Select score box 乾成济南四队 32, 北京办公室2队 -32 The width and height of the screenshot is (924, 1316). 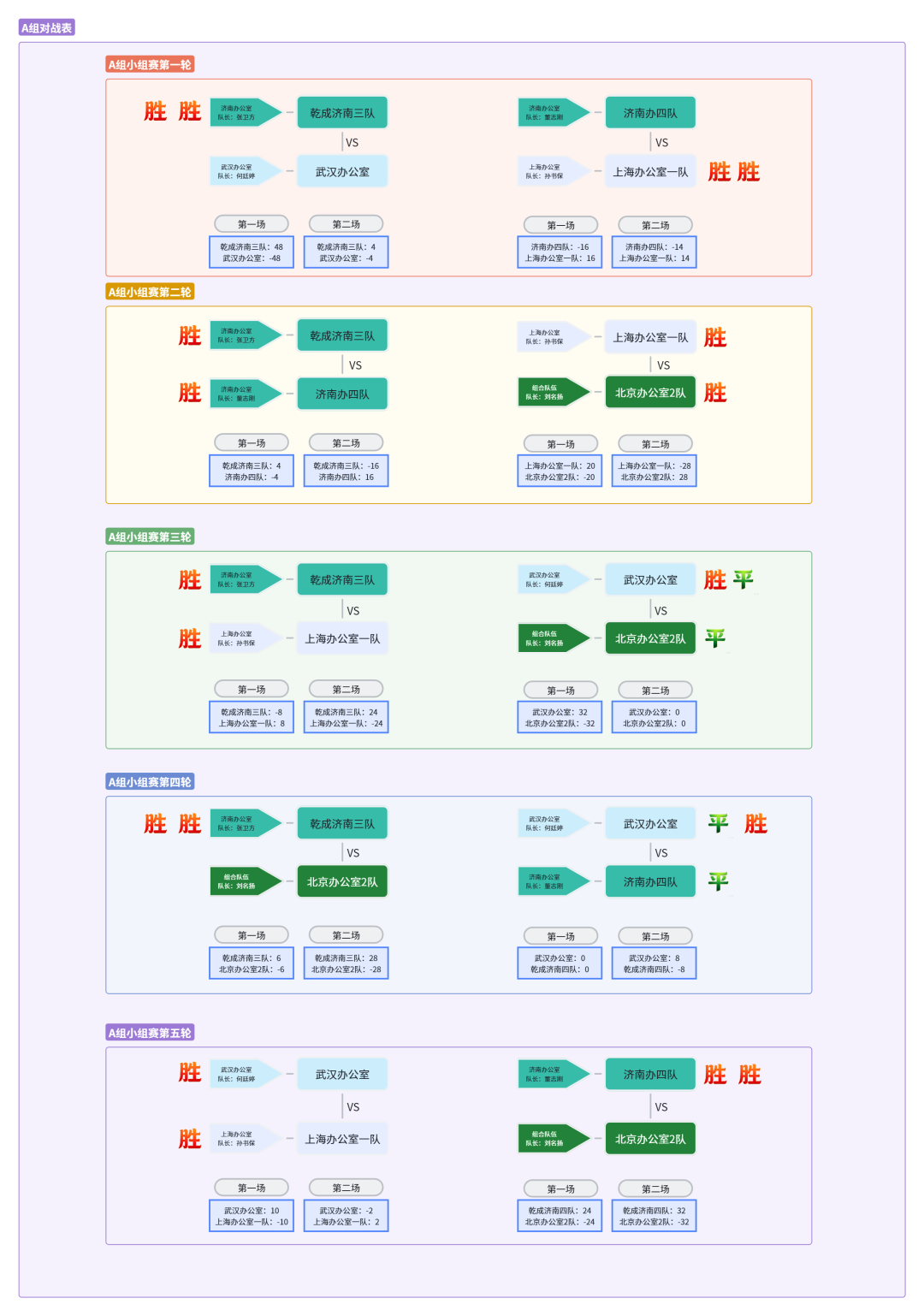point(654,1216)
